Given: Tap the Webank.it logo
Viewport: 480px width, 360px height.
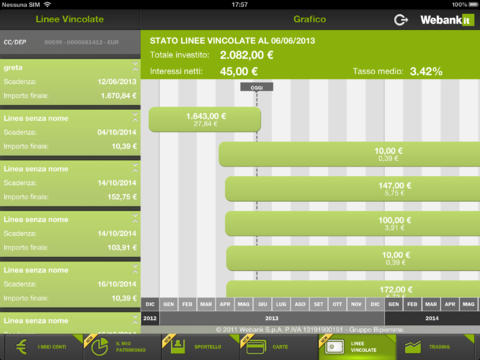Looking at the screenshot, I should (447, 20).
